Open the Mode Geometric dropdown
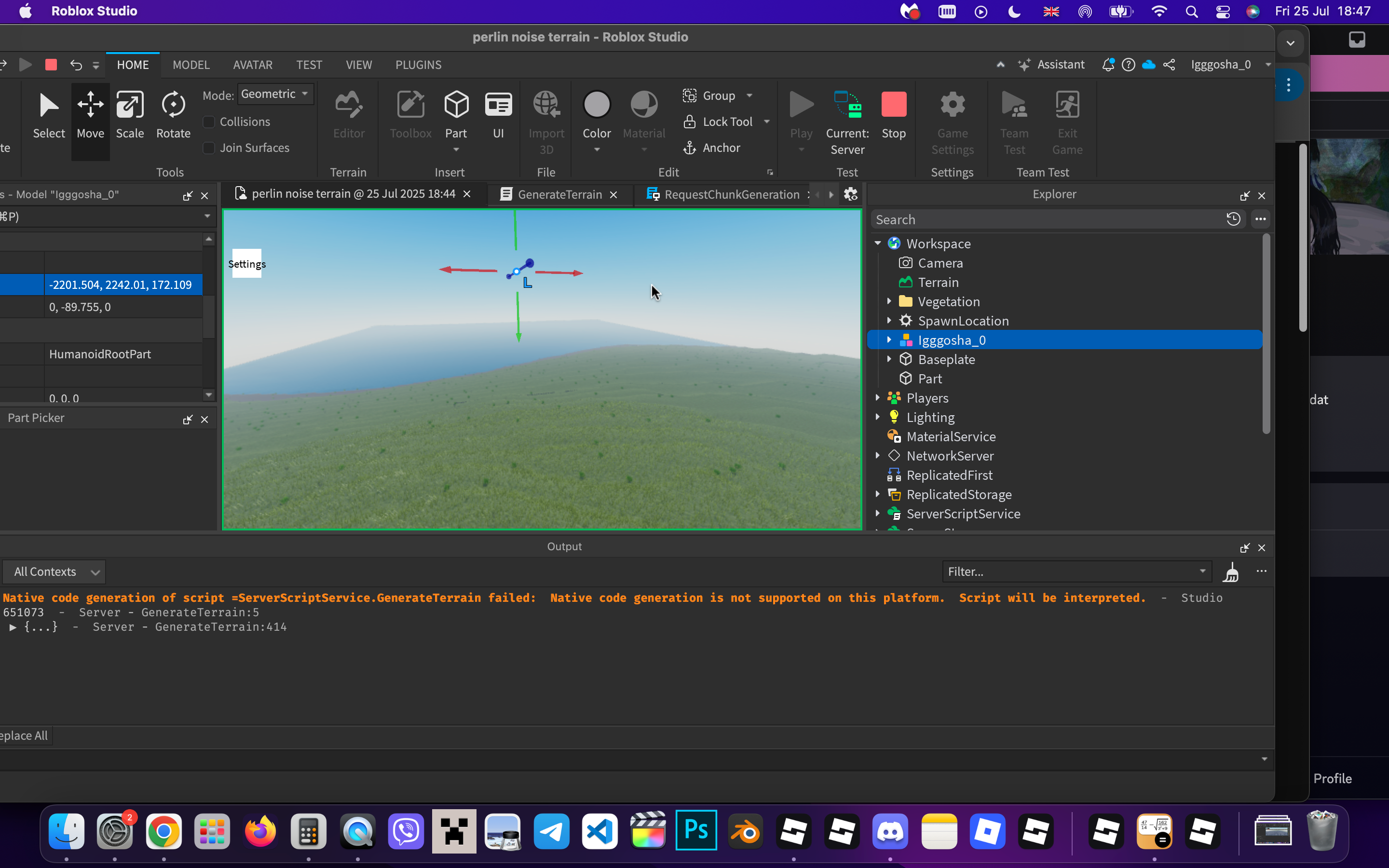Screen dimensions: 1389x868 point(275,94)
